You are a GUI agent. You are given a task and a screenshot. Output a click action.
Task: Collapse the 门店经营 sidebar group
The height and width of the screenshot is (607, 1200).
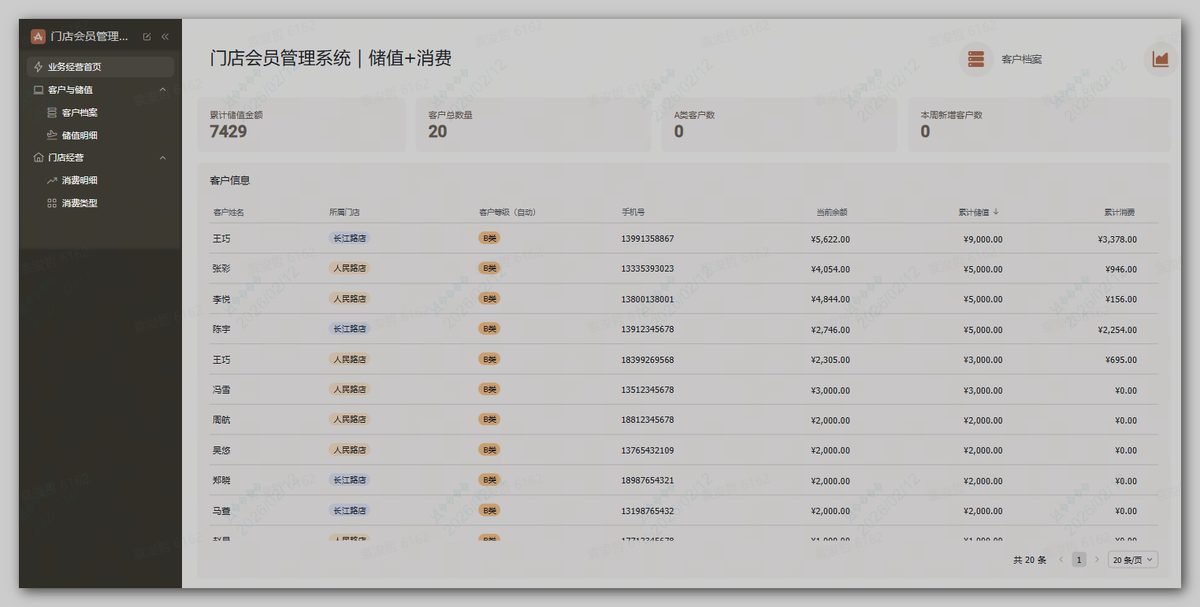pyautogui.click(x=162, y=158)
